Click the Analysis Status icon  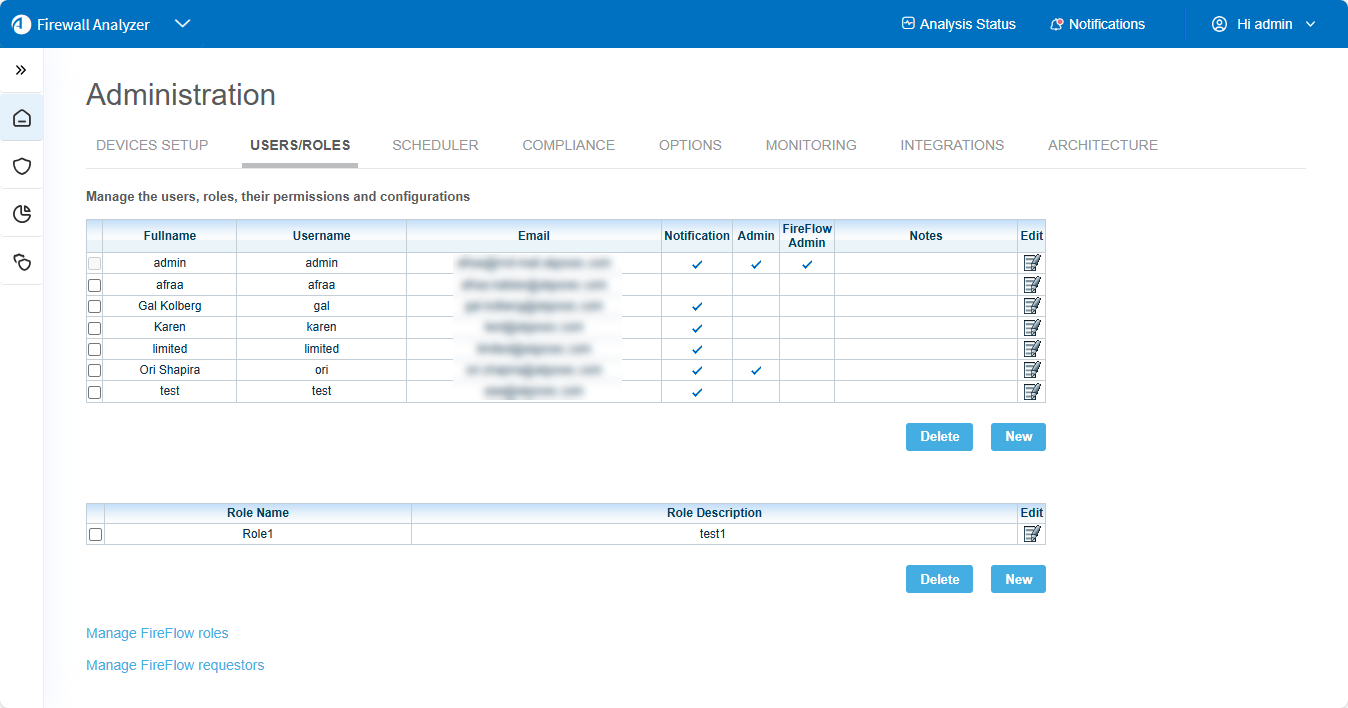(x=908, y=24)
